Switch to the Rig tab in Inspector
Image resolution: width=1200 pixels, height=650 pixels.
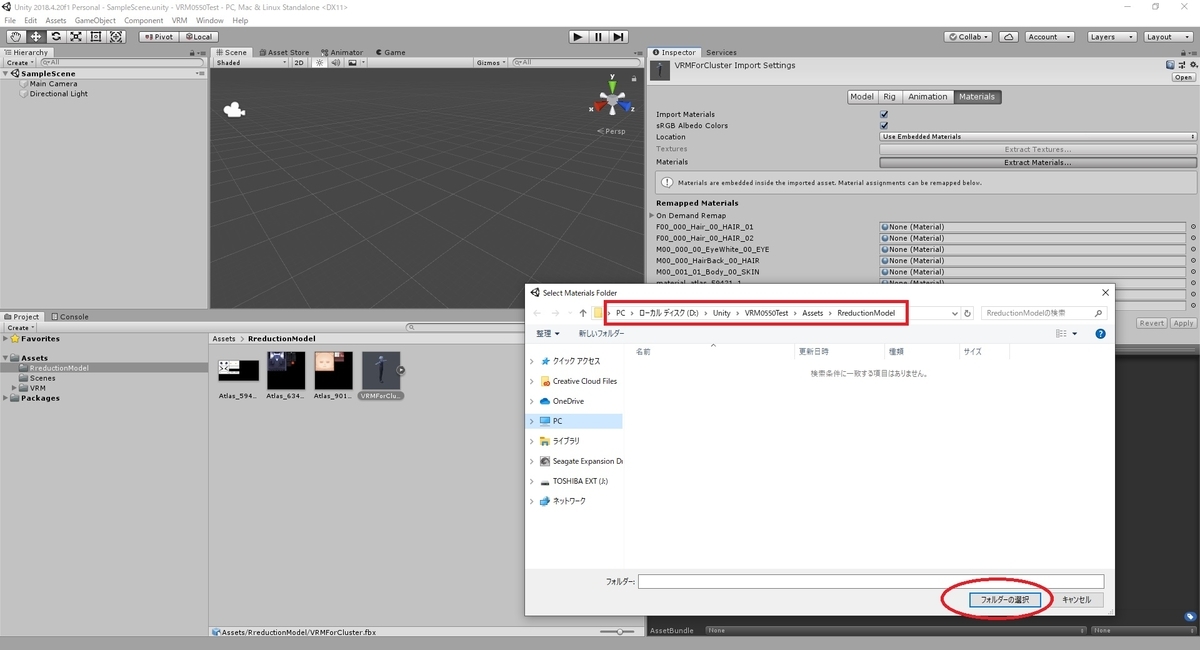coord(890,97)
